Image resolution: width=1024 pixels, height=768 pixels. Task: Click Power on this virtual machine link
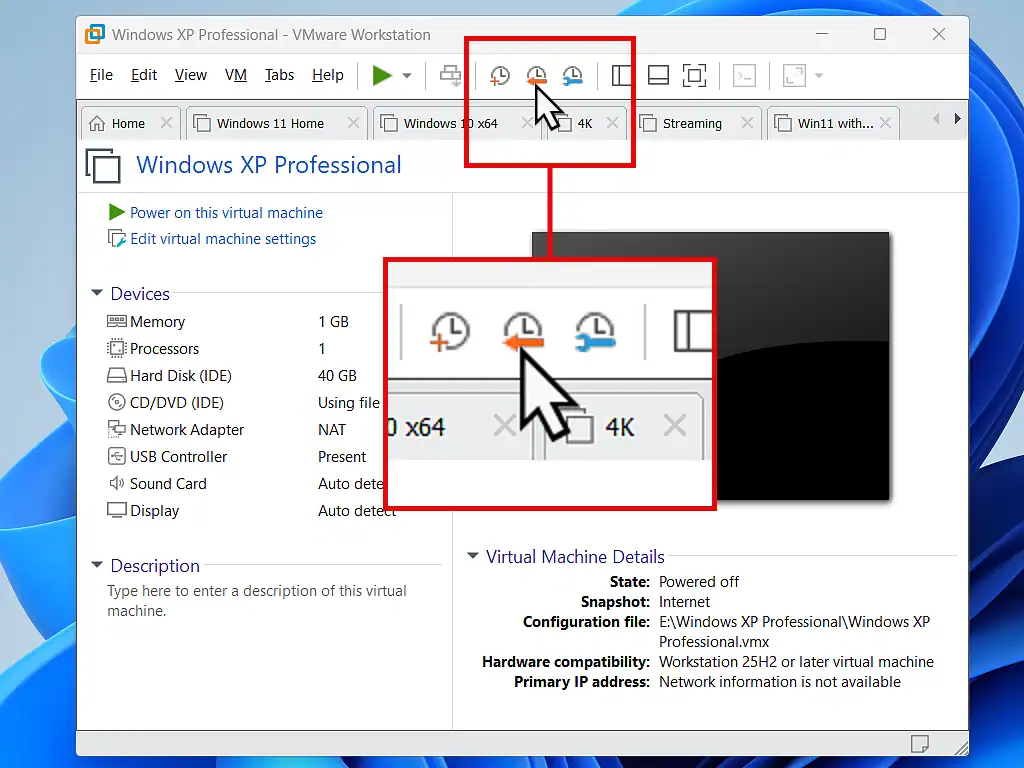click(x=226, y=213)
